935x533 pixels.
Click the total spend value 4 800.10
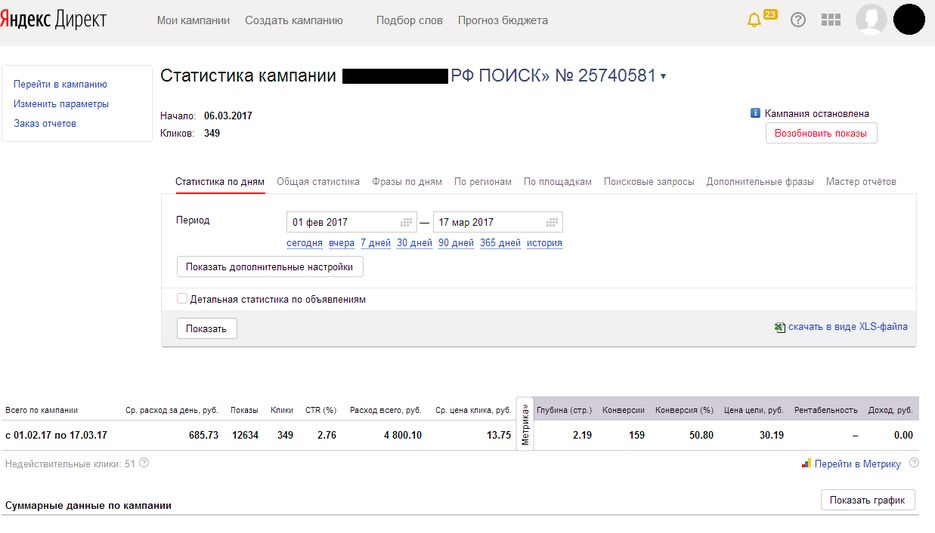click(x=403, y=435)
